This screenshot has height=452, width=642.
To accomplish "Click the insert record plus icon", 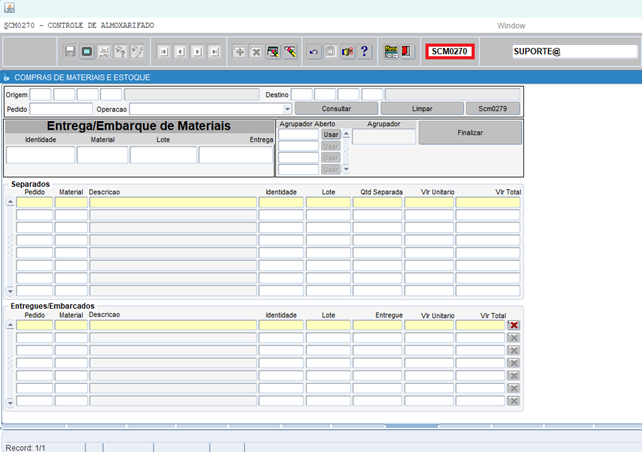I will coord(239,52).
